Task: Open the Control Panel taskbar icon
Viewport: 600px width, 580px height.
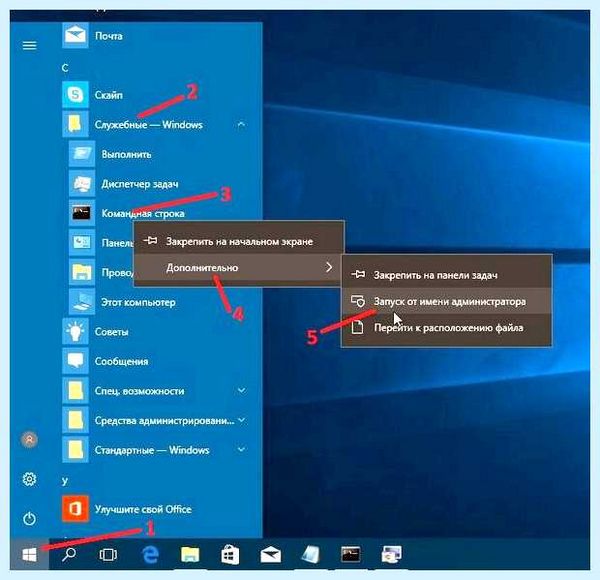Action: point(391,554)
